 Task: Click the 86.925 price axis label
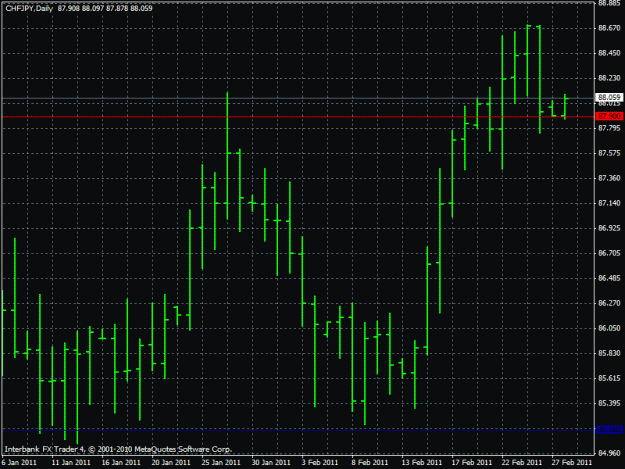pyautogui.click(x=609, y=228)
